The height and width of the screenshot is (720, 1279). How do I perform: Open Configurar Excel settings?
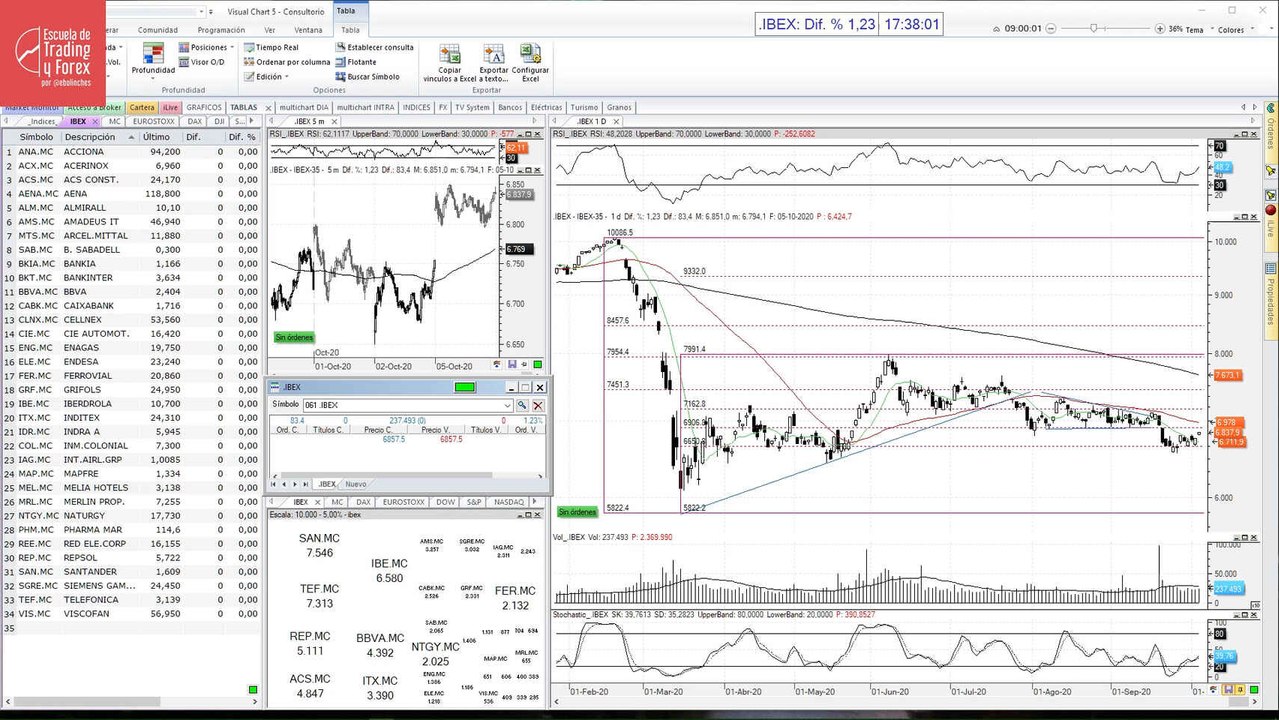point(530,62)
